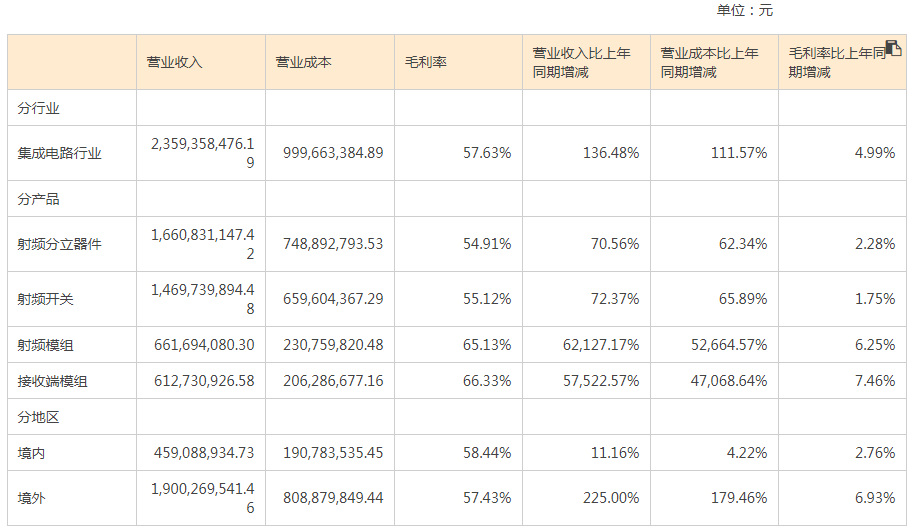Select the 集成电路行业 row label
Viewport: 912px width, 531px height.
coord(60,153)
